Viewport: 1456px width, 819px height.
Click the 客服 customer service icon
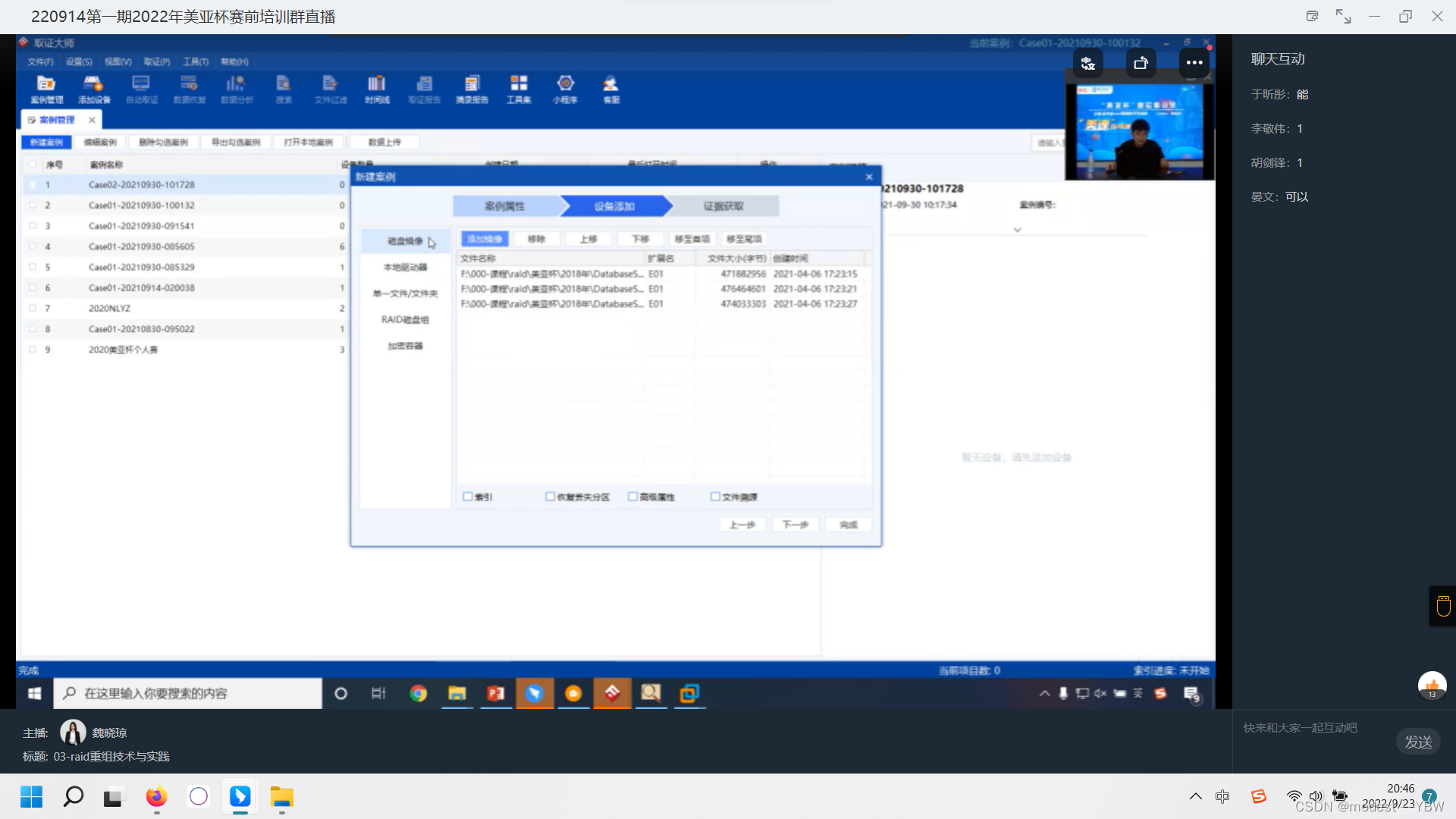(611, 89)
